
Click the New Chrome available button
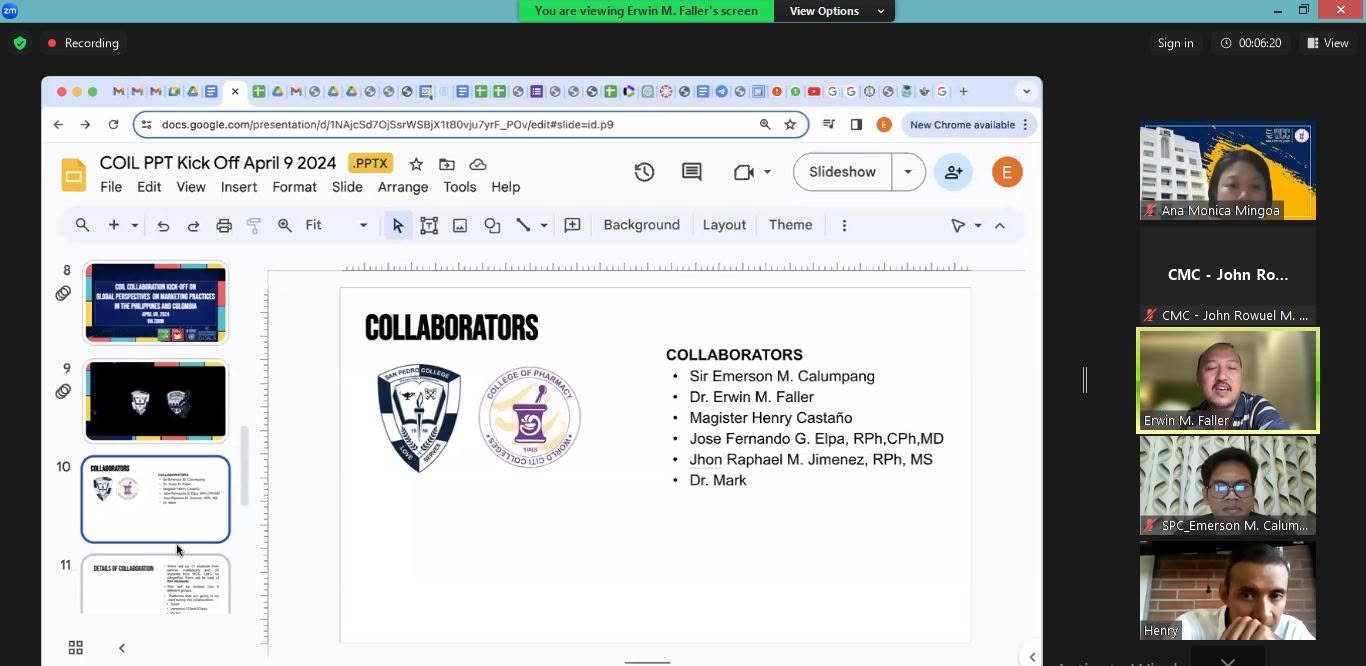point(969,125)
